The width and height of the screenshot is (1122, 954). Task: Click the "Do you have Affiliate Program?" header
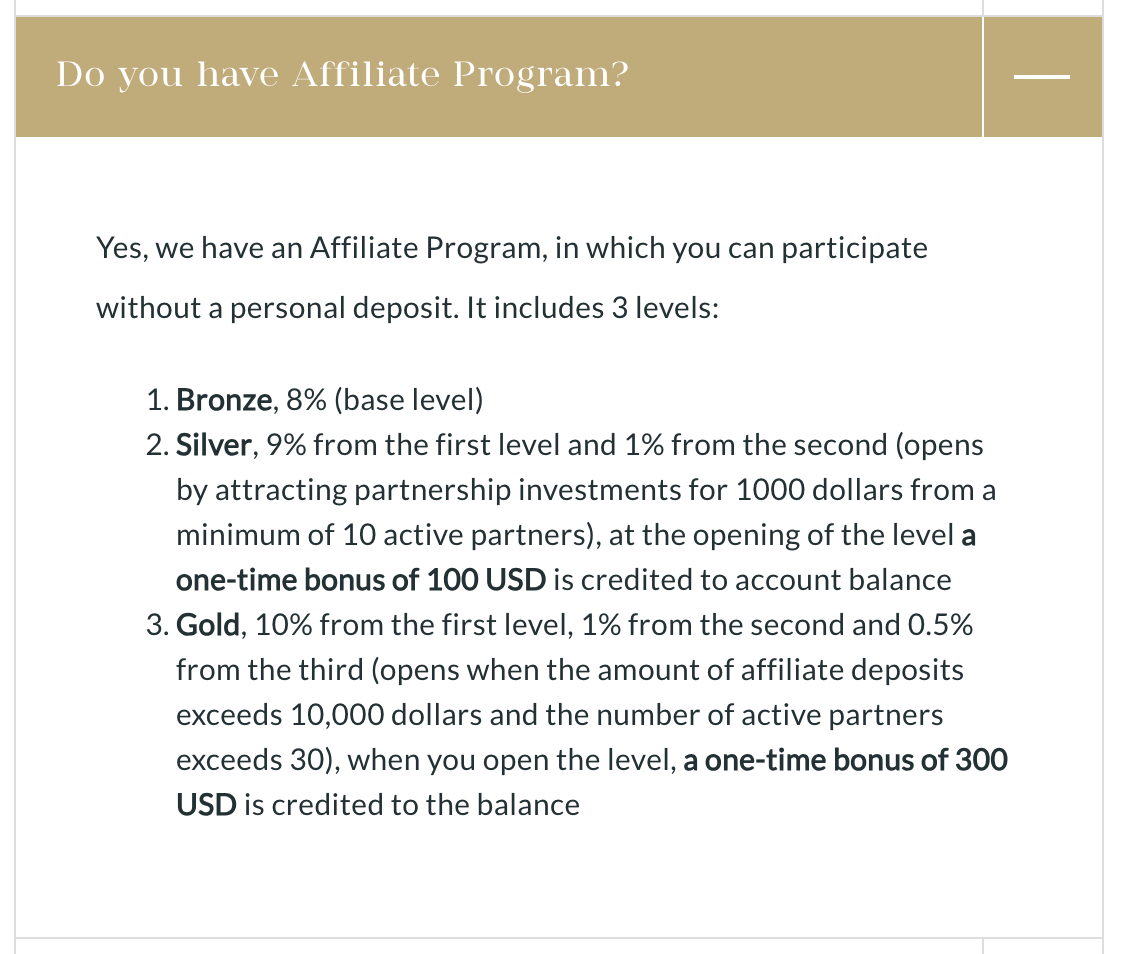[x=342, y=76]
